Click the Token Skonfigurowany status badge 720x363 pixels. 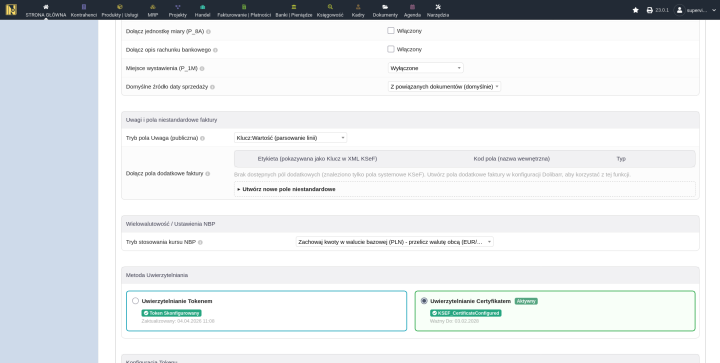(x=171, y=313)
